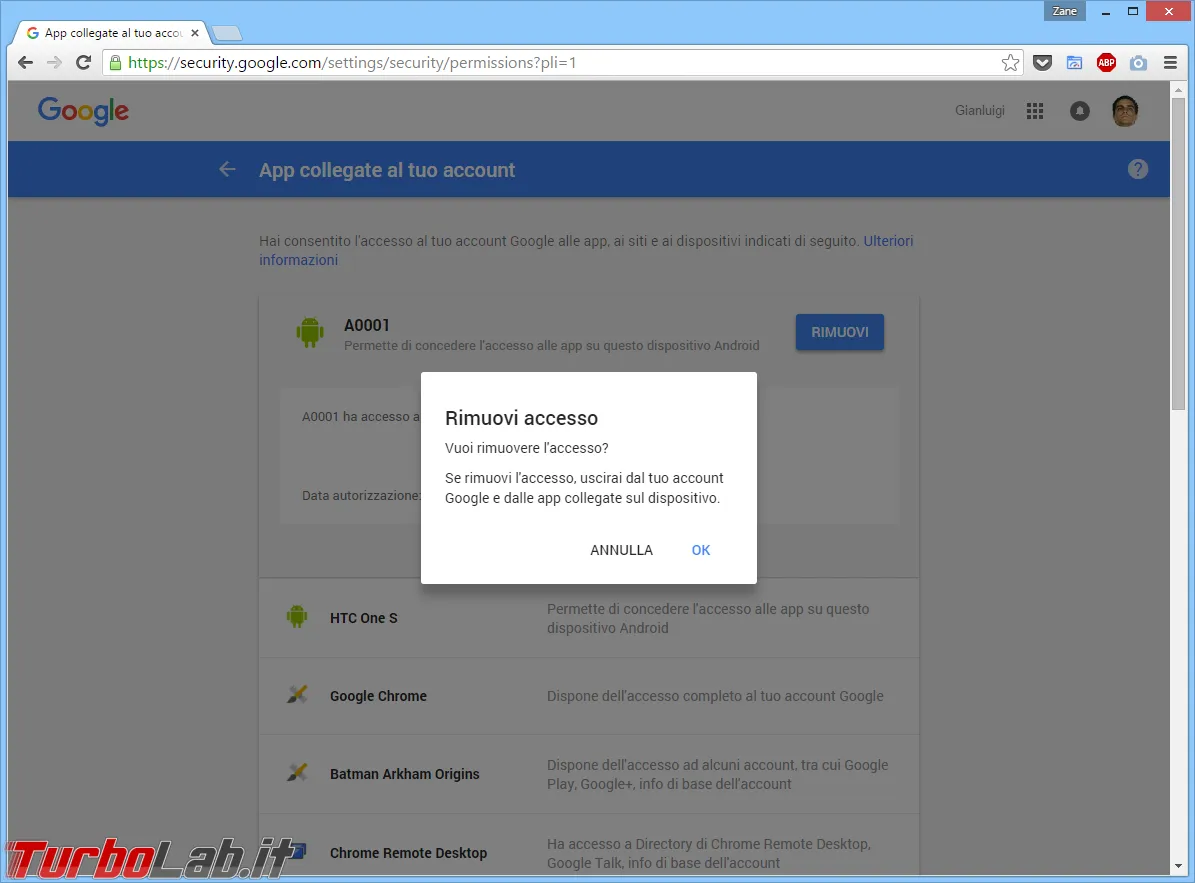
Task: Open Google notifications bell
Action: coord(1079,111)
